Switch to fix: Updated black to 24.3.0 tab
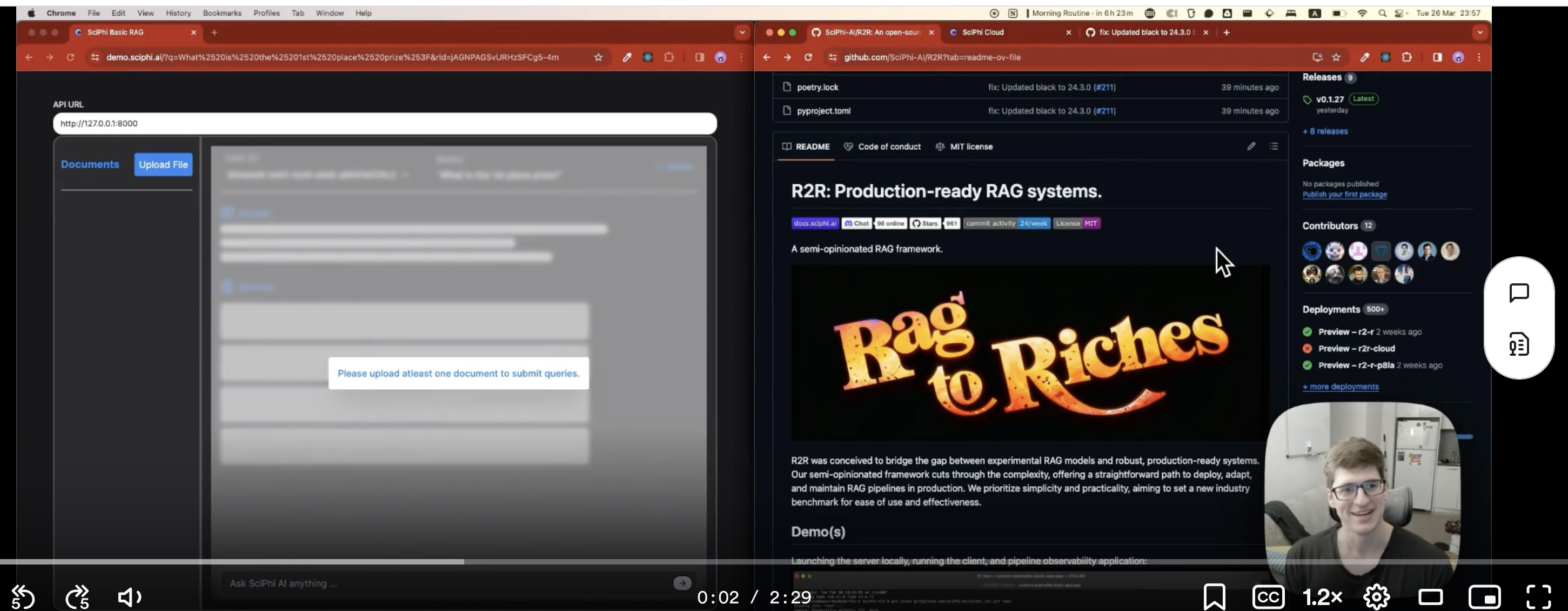1568x611 pixels. pyautogui.click(x=1148, y=32)
